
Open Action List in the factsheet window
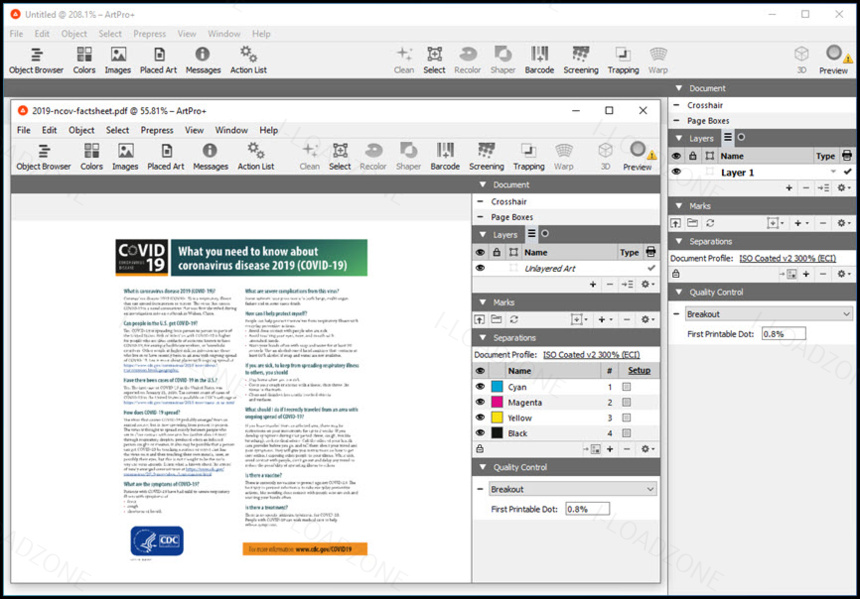[256, 157]
